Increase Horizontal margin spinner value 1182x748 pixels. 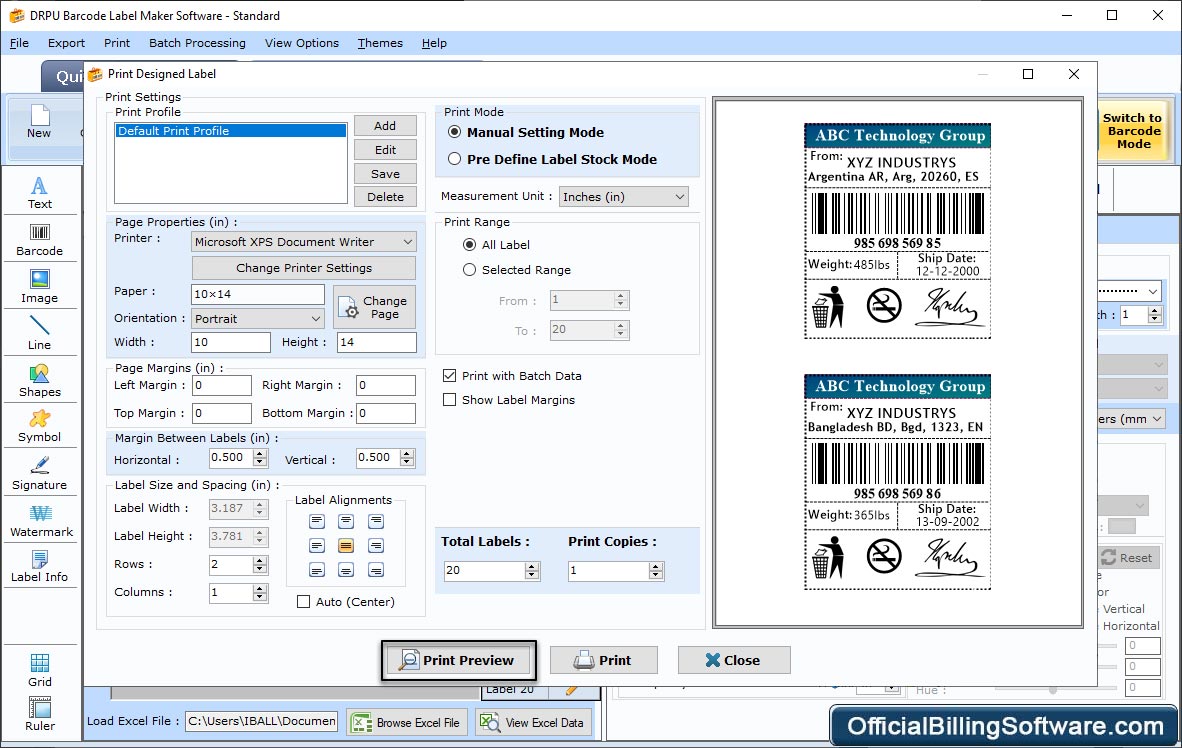(261, 453)
